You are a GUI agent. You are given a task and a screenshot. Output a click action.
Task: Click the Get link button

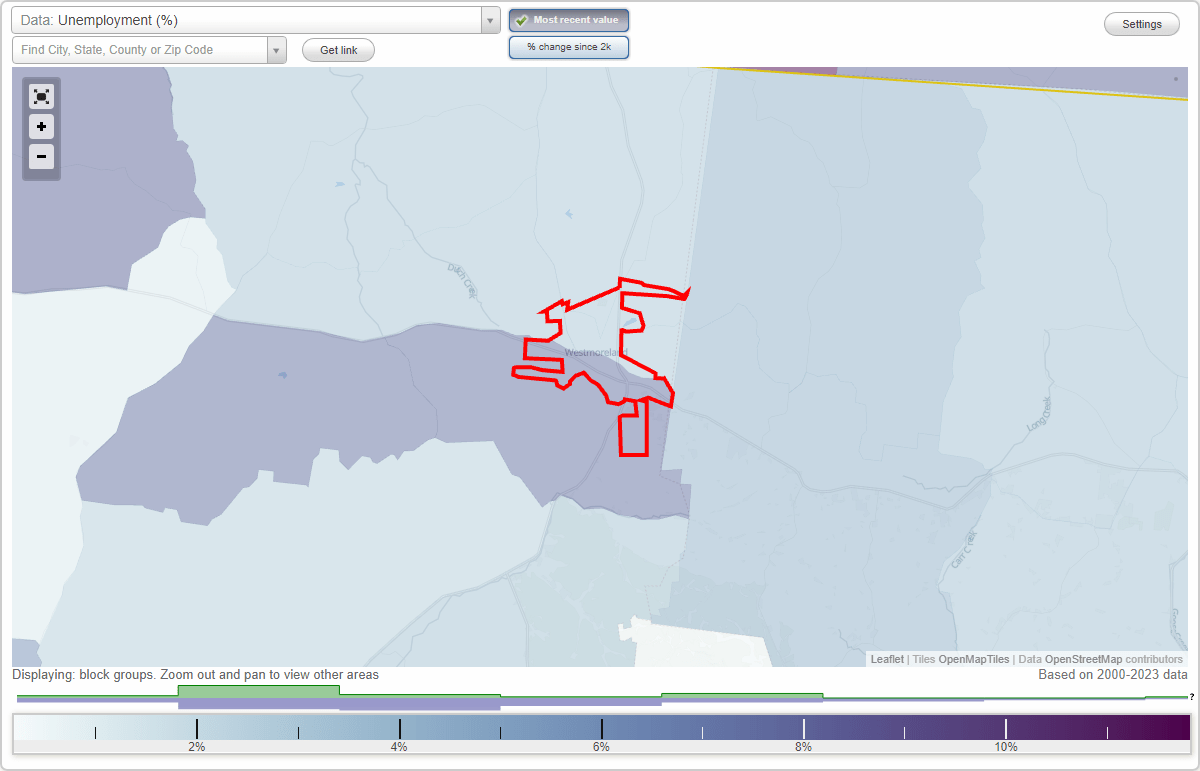tap(338, 50)
